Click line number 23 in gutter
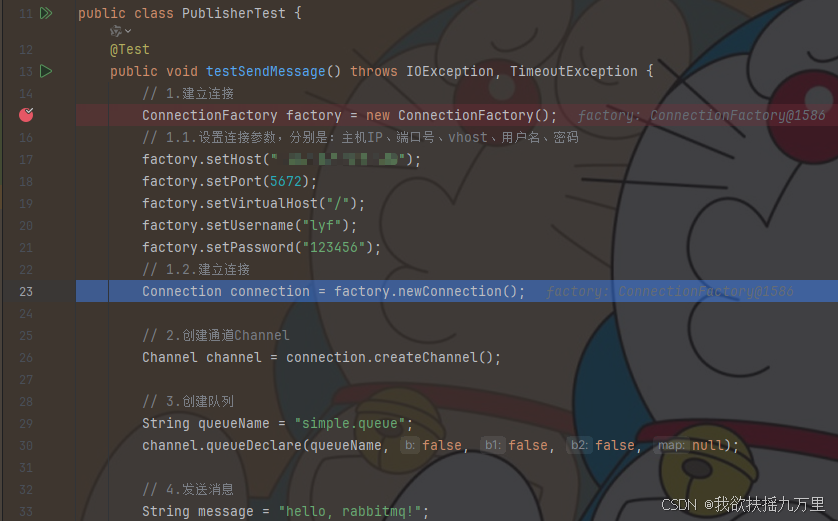Image resolution: width=838 pixels, height=521 pixels. (x=26, y=292)
